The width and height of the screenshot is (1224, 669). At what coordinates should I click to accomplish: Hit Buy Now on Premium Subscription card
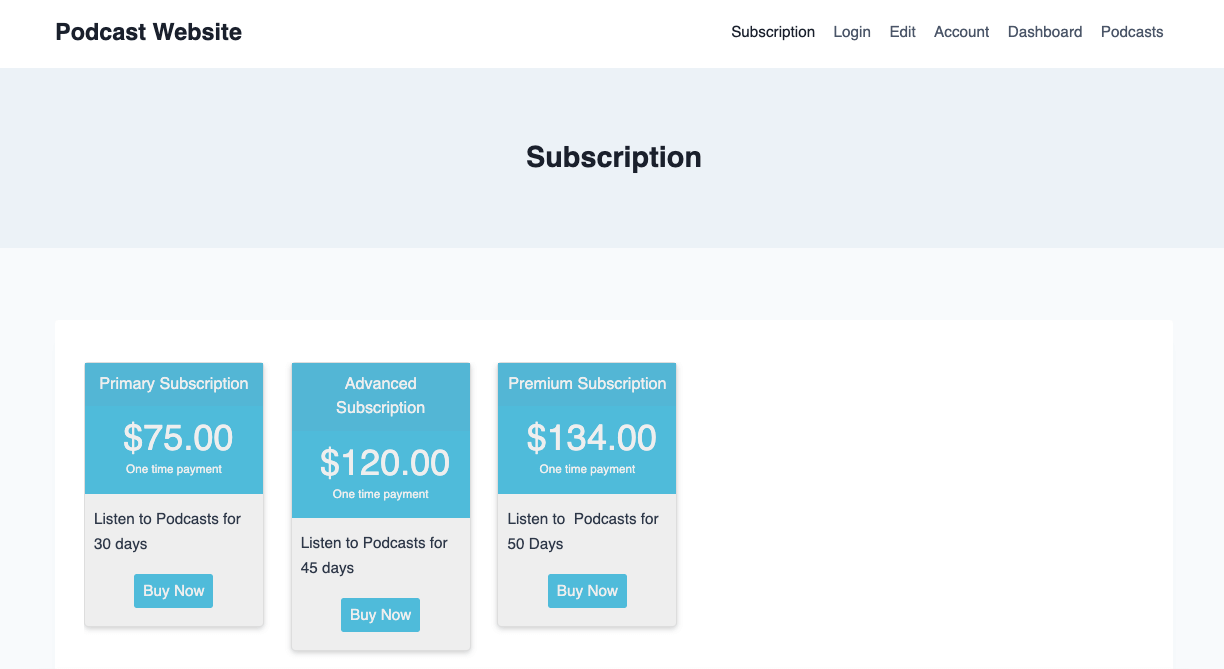tap(587, 591)
